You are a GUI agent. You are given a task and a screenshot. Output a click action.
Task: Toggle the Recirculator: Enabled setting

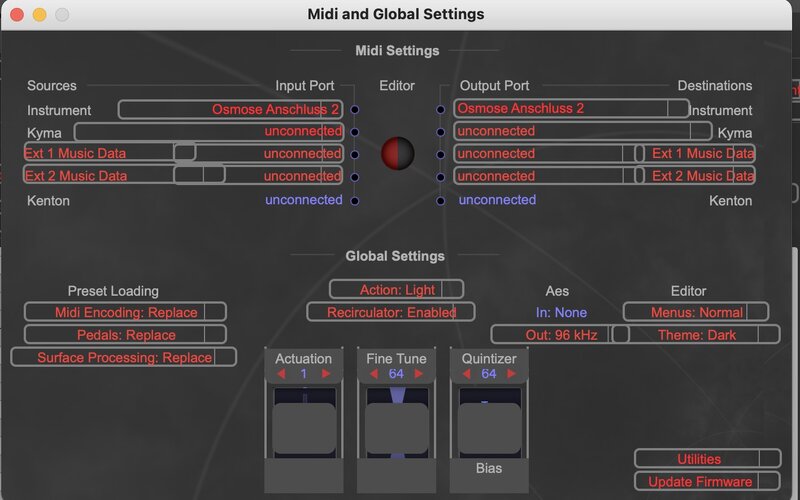pyautogui.click(x=391, y=312)
